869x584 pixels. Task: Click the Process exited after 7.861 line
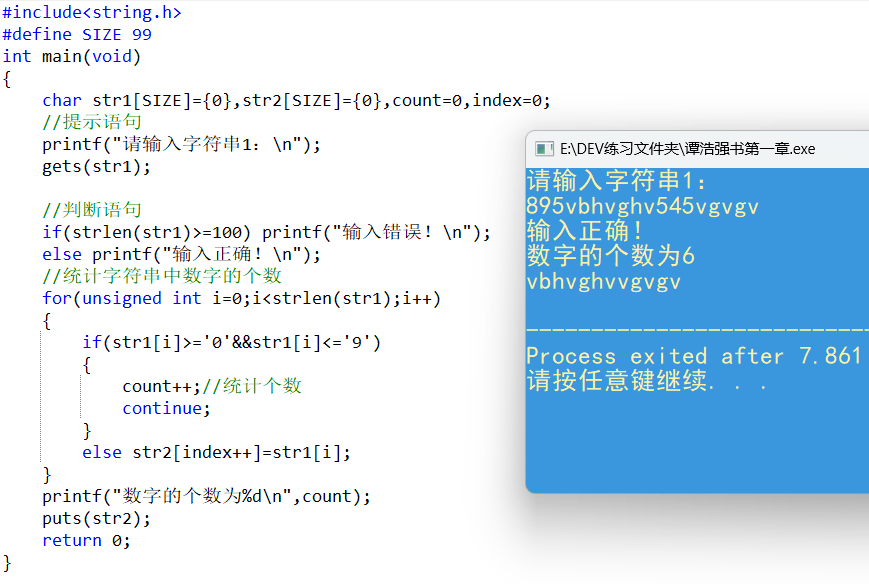click(x=694, y=356)
